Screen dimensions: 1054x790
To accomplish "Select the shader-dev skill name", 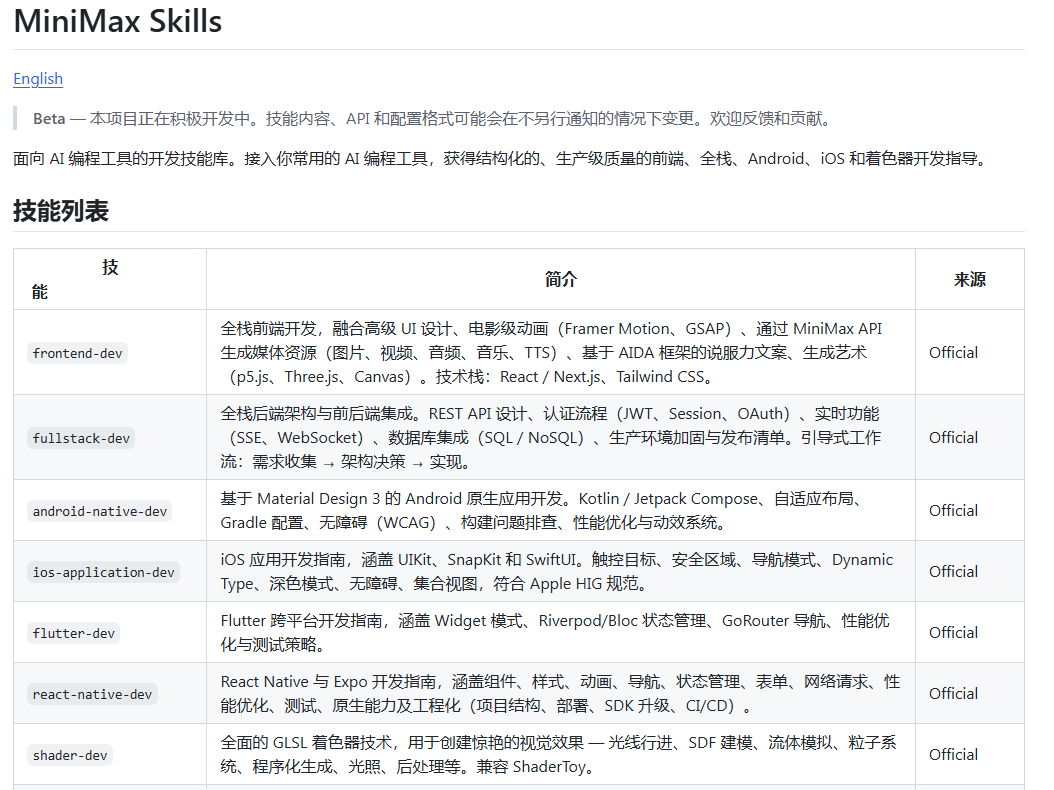I will pos(70,755).
